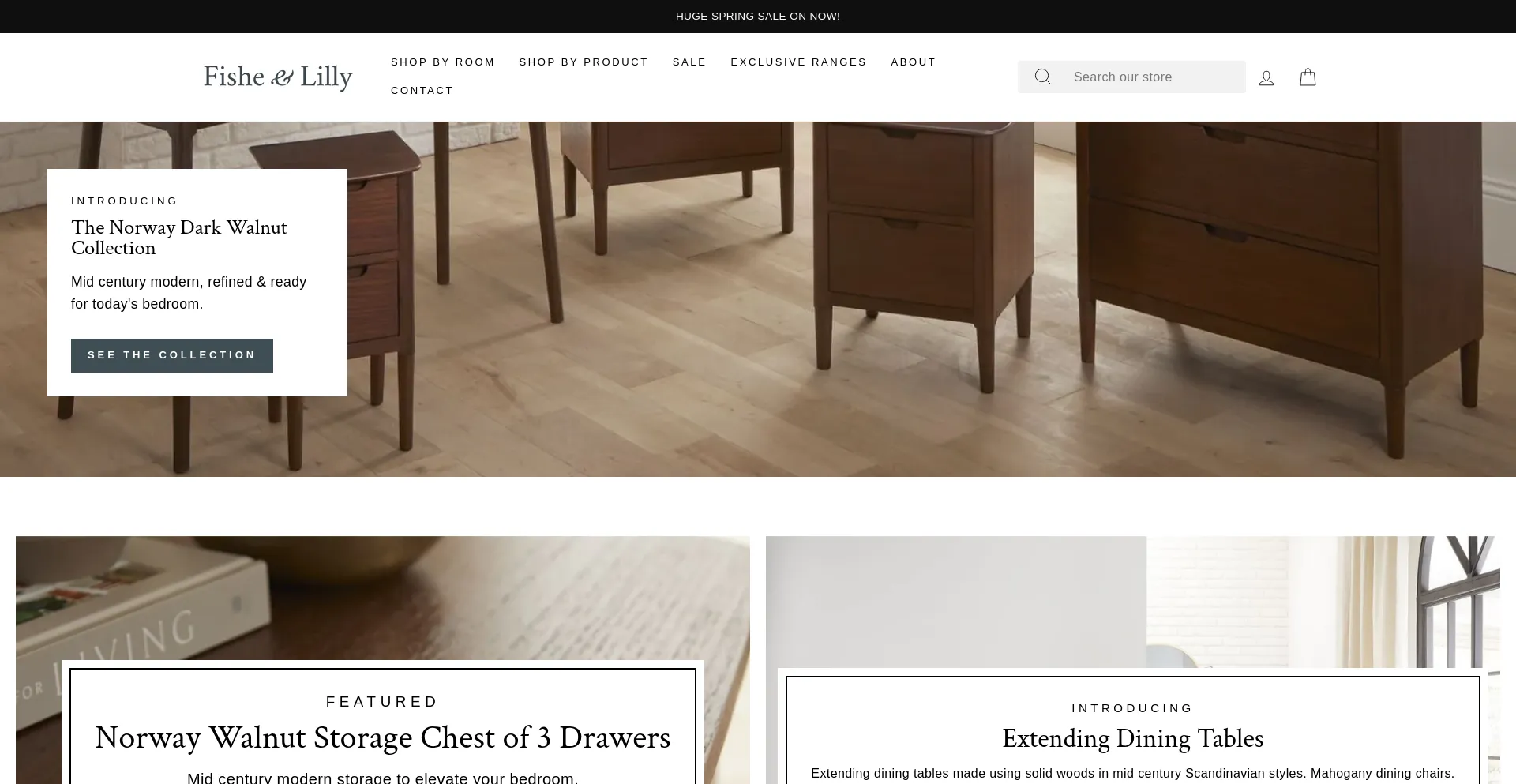
Task: Open the About menu item
Action: point(914,62)
